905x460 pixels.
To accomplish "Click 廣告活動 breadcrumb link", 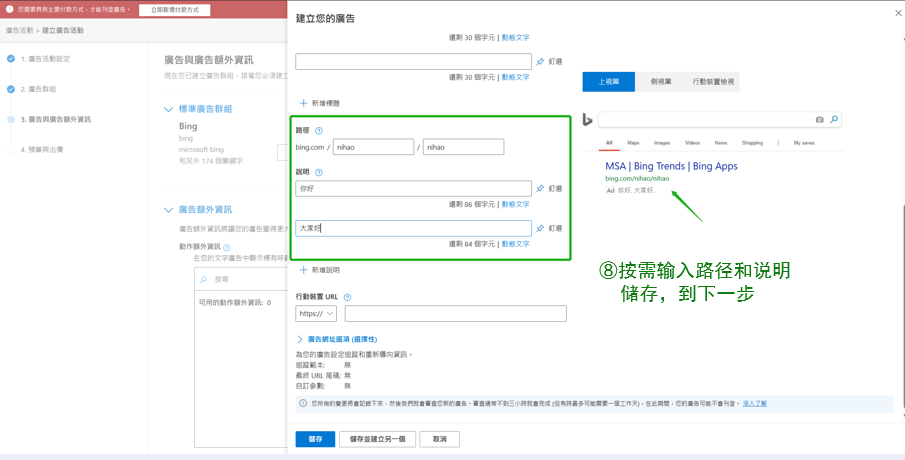I will [x=20, y=30].
